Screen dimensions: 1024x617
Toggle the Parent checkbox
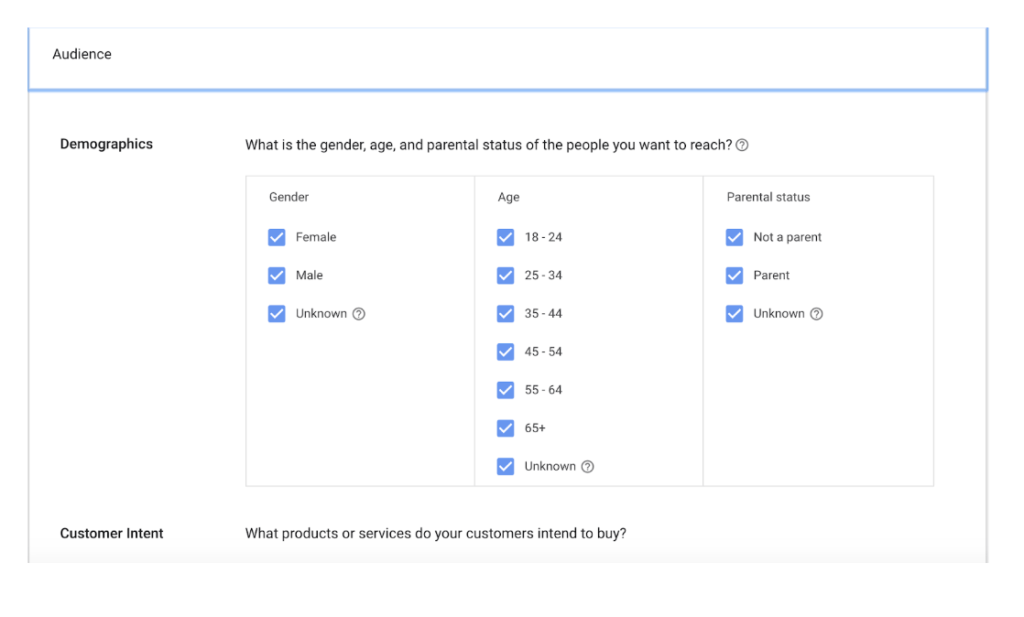(735, 276)
